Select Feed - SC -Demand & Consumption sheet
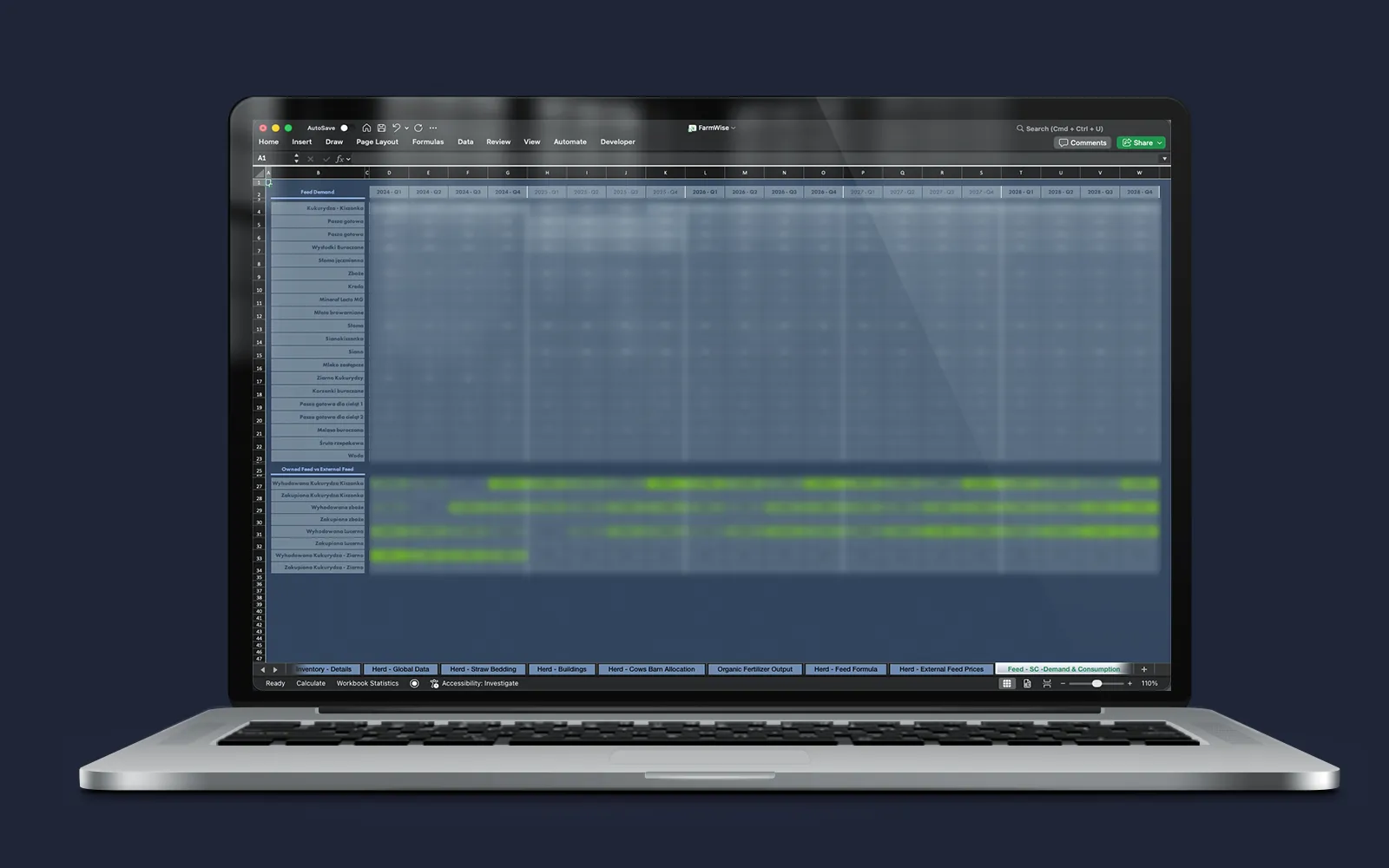Screen dimensions: 1389x868 click(x=1063, y=669)
